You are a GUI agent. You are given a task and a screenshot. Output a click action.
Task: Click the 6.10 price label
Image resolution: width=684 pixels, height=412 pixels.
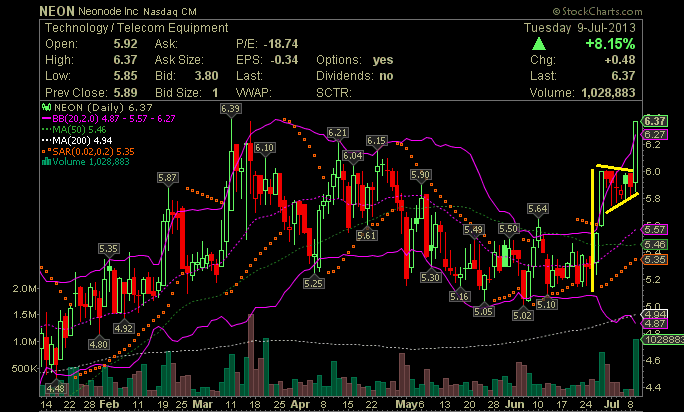264,148
